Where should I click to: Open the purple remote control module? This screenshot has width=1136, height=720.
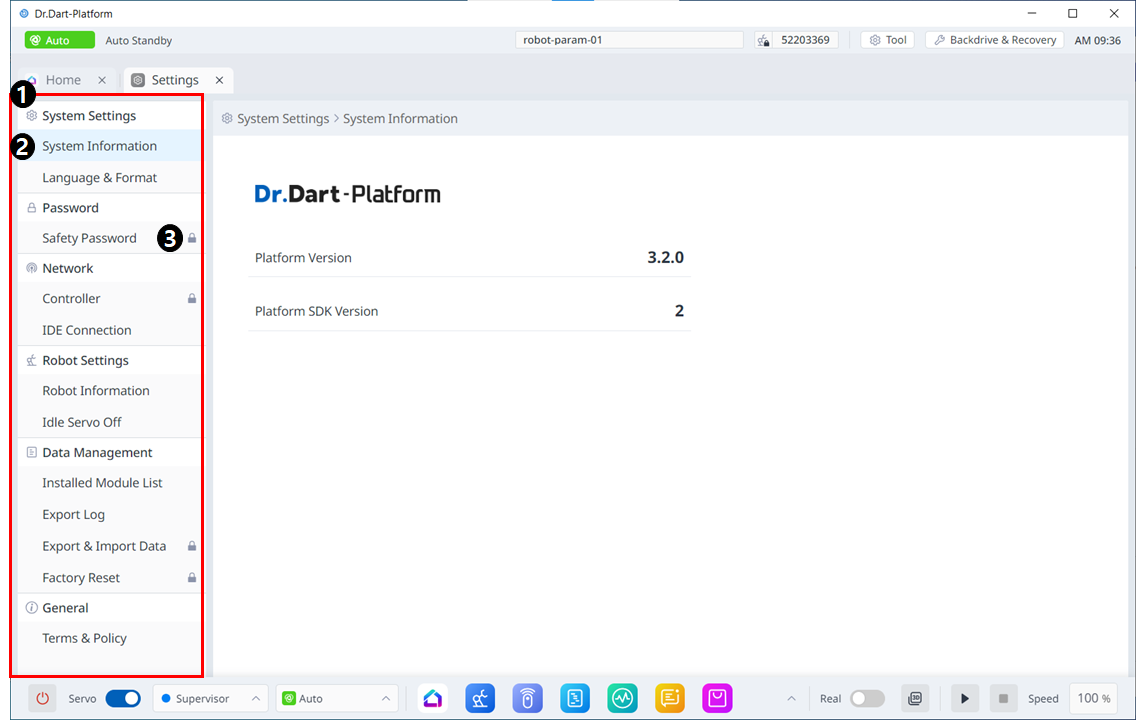pos(527,698)
